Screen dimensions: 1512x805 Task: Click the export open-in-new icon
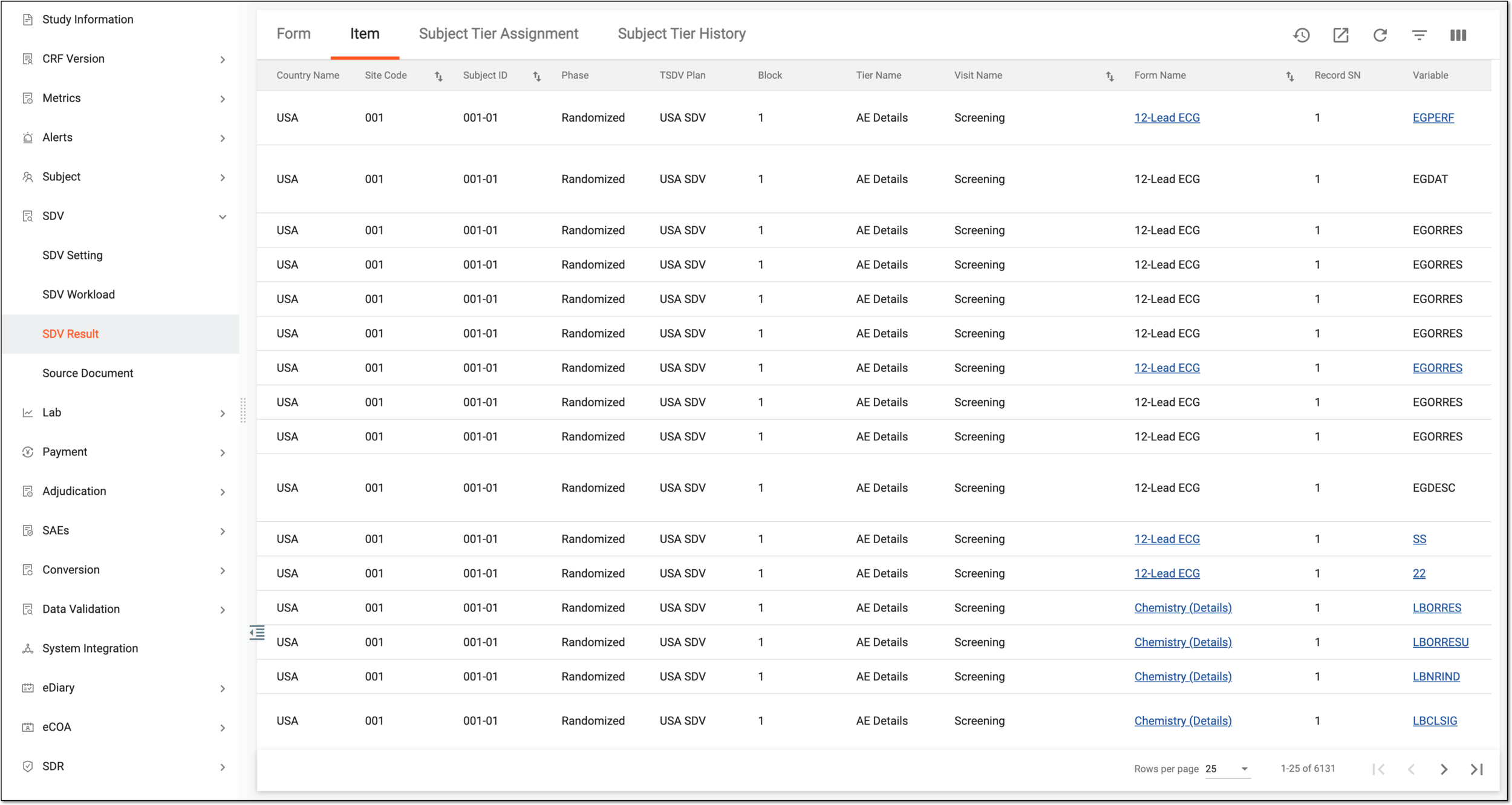click(1341, 35)
